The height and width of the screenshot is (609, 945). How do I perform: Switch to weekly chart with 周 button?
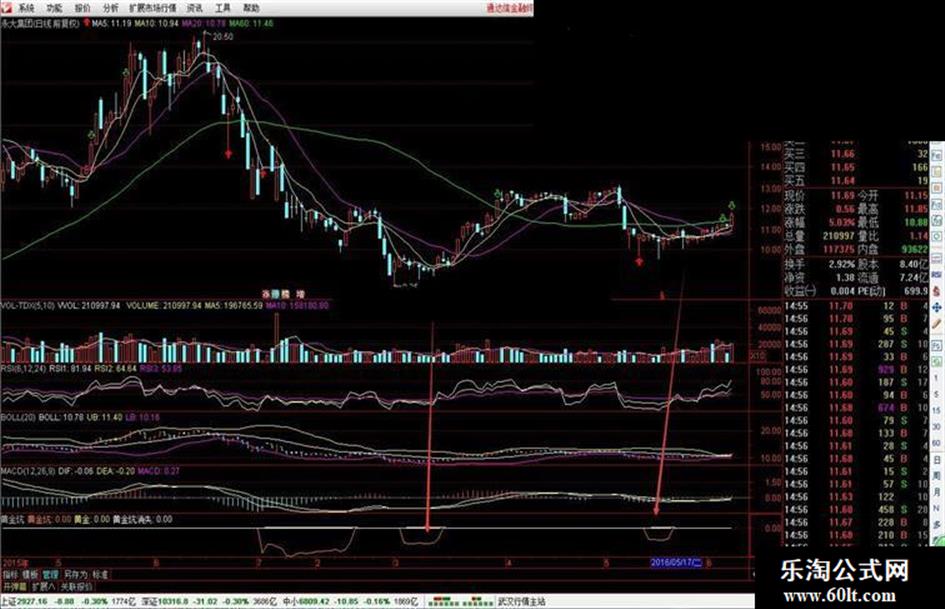(x=937, y=475)
